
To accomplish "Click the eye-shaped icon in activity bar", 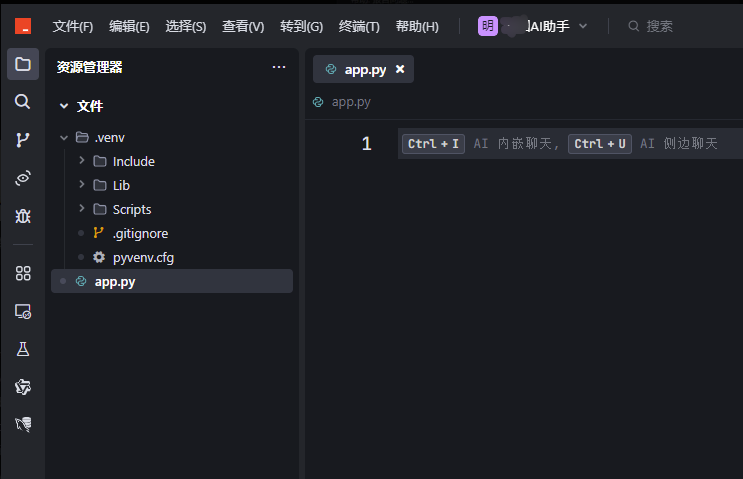I will click(x=22, y=178).
